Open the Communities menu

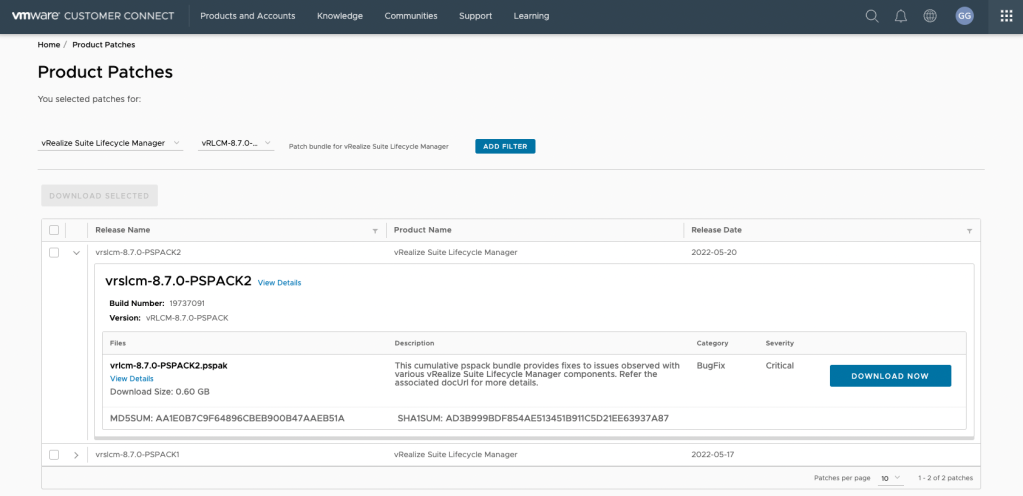point(411,16)
